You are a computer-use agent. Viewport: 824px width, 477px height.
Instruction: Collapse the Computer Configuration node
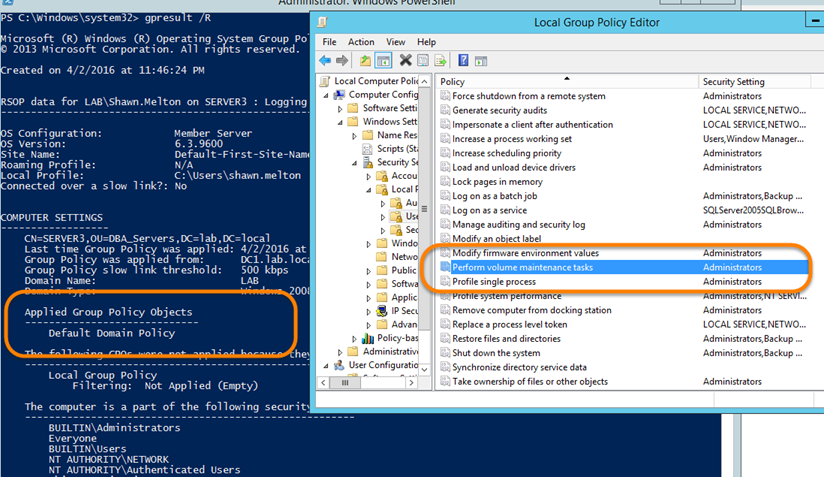(x=326, y=95)
